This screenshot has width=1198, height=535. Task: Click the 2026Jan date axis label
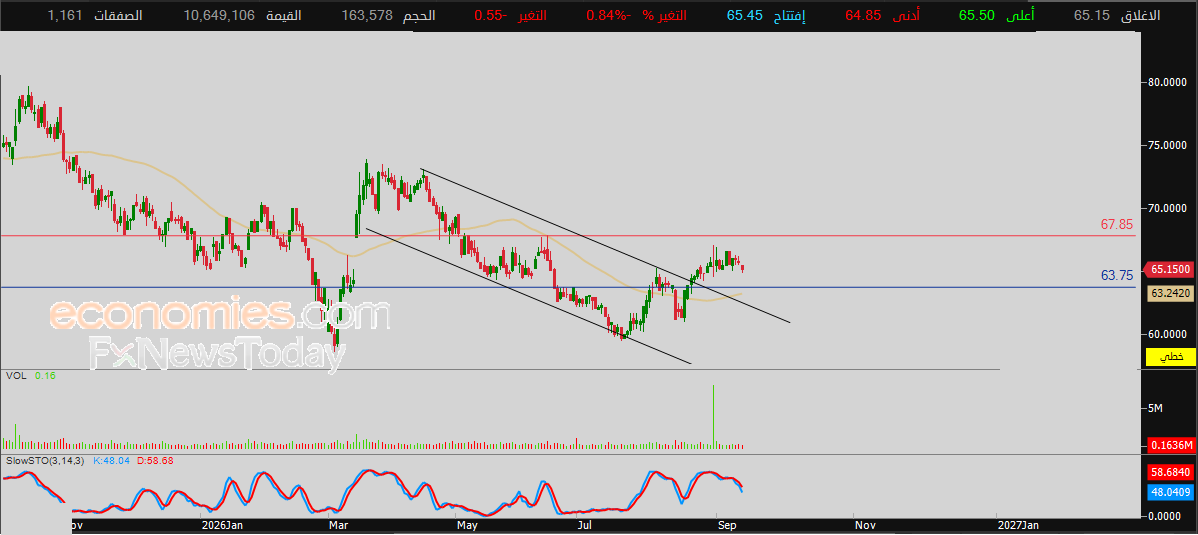pos(222,526)
